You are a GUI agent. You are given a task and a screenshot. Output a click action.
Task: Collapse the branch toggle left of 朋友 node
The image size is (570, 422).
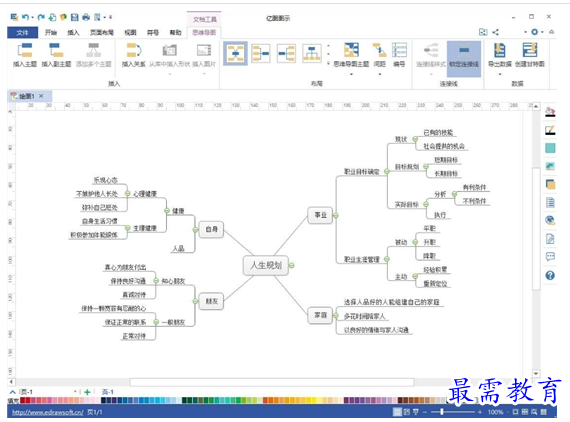[195, 301]
